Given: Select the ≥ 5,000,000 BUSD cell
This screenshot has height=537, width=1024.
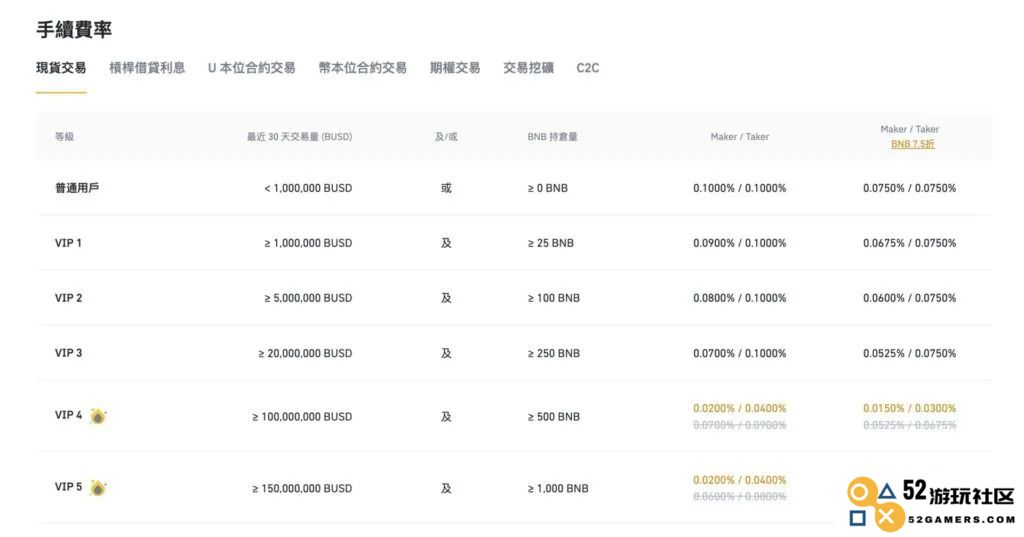Looking at the screenshot, I should click(x=308, y=298).
